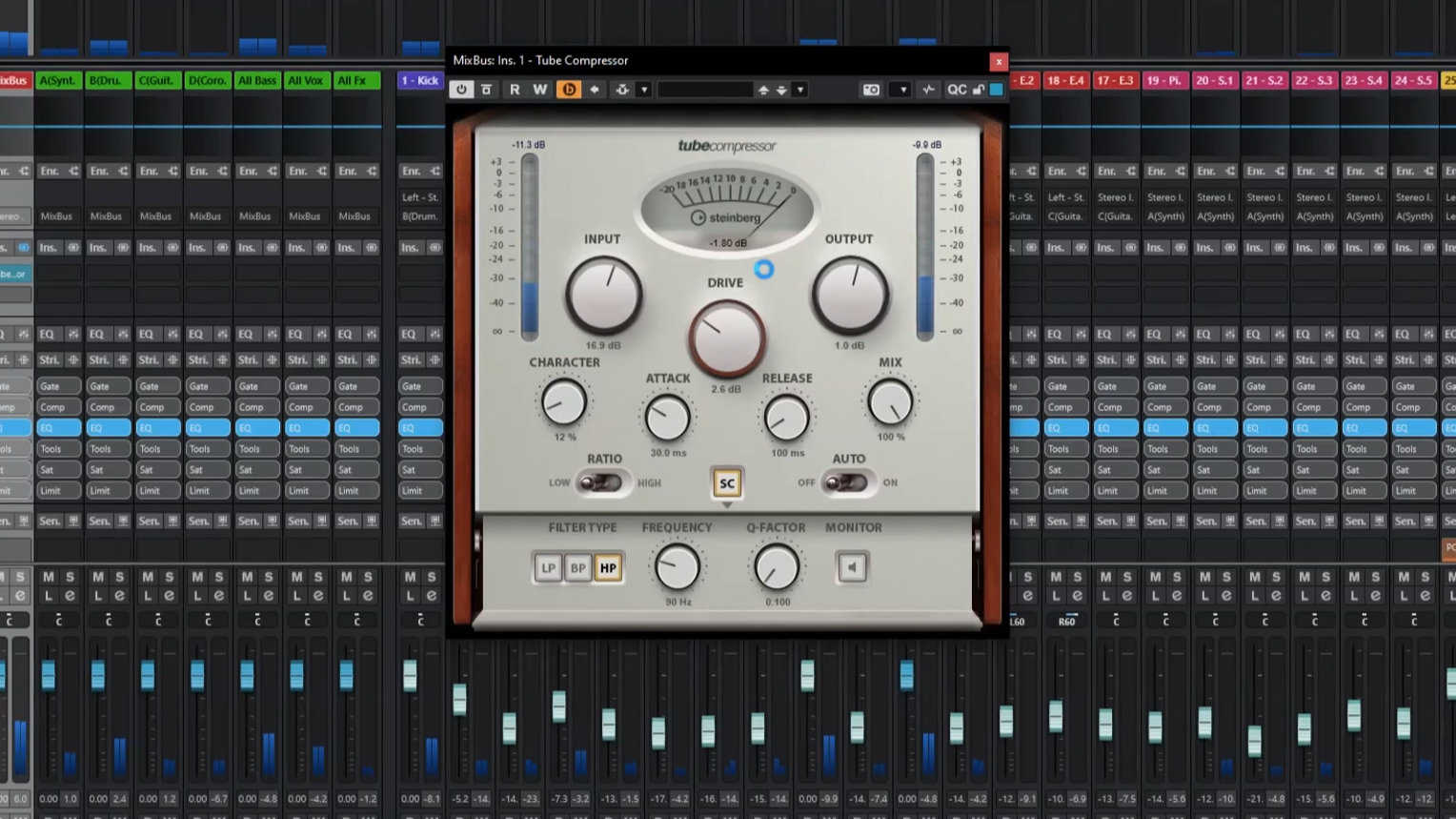
Task: Select the All Fx channel header
Action: tap(356, 81)
